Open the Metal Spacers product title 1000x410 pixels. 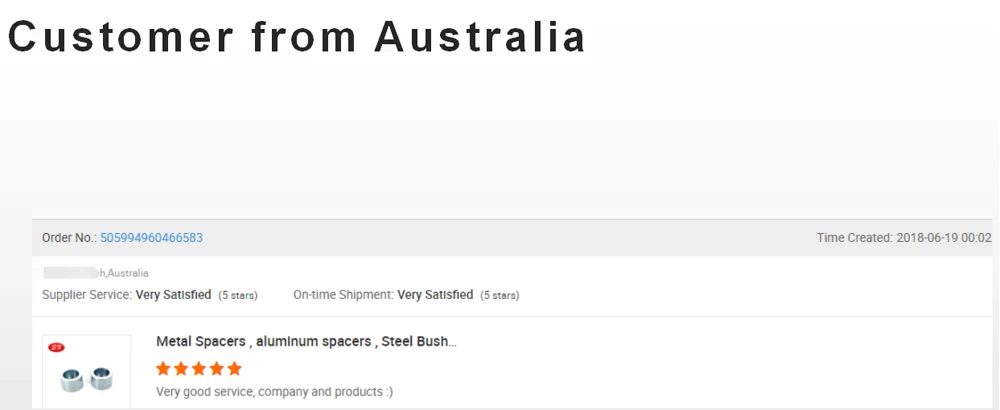[306, 342]
